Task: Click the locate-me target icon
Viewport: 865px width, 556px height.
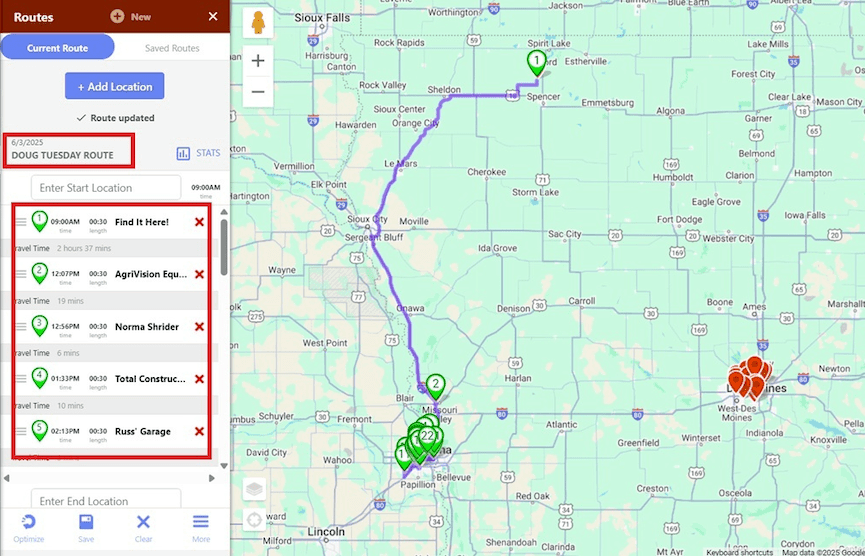Action: point(254,520)
